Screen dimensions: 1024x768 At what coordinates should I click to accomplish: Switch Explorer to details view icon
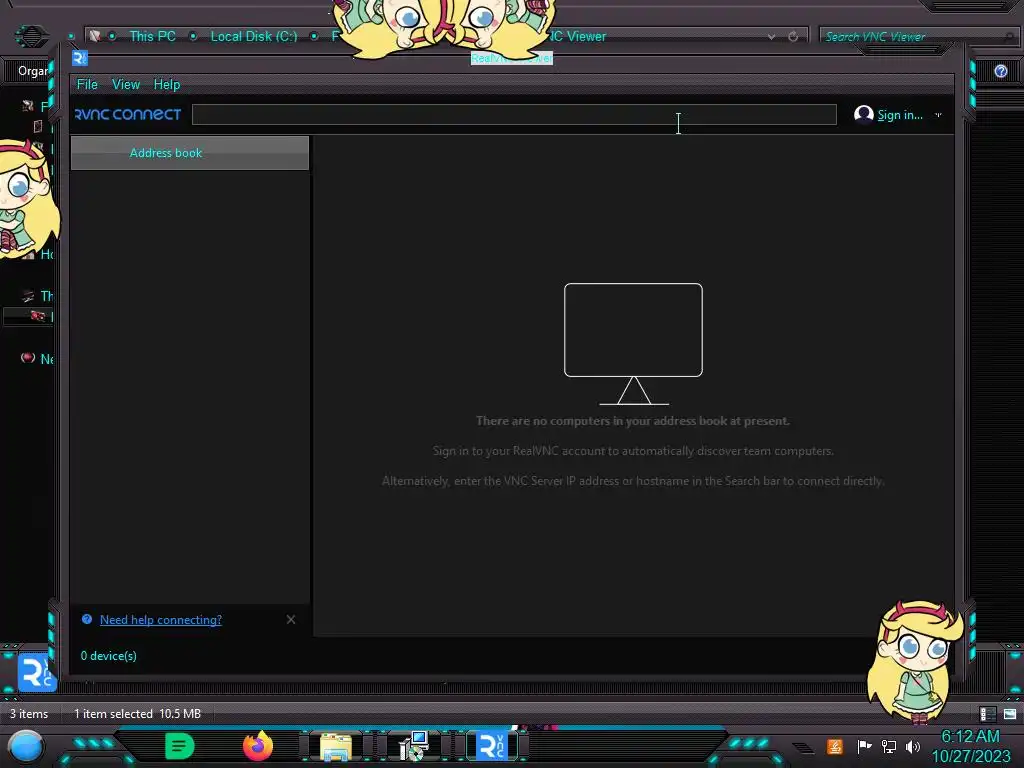987,714
